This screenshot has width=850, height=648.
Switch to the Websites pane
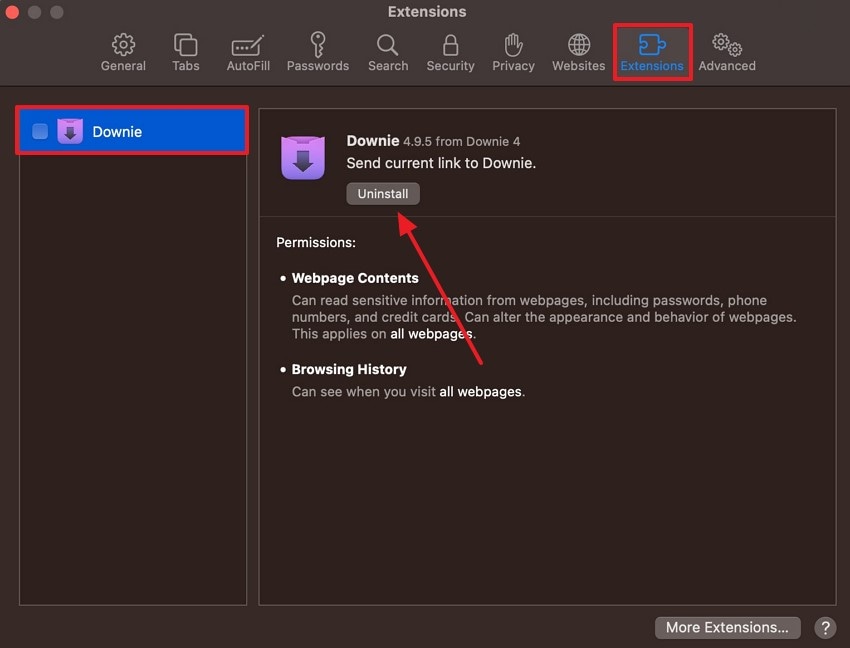point(578,52)
